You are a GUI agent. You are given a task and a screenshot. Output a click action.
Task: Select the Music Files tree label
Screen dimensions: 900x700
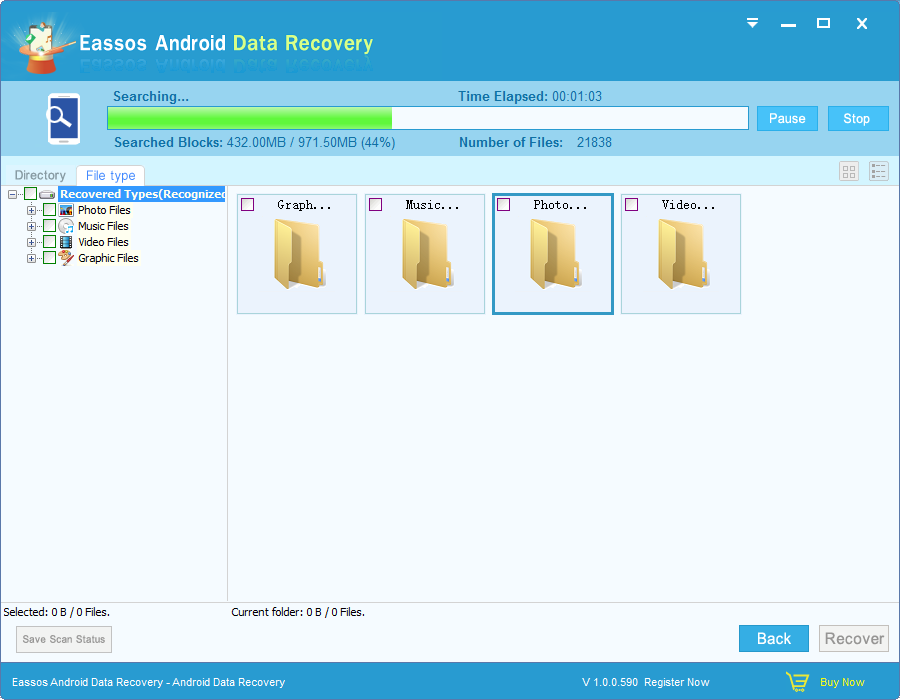click(103, 226)
